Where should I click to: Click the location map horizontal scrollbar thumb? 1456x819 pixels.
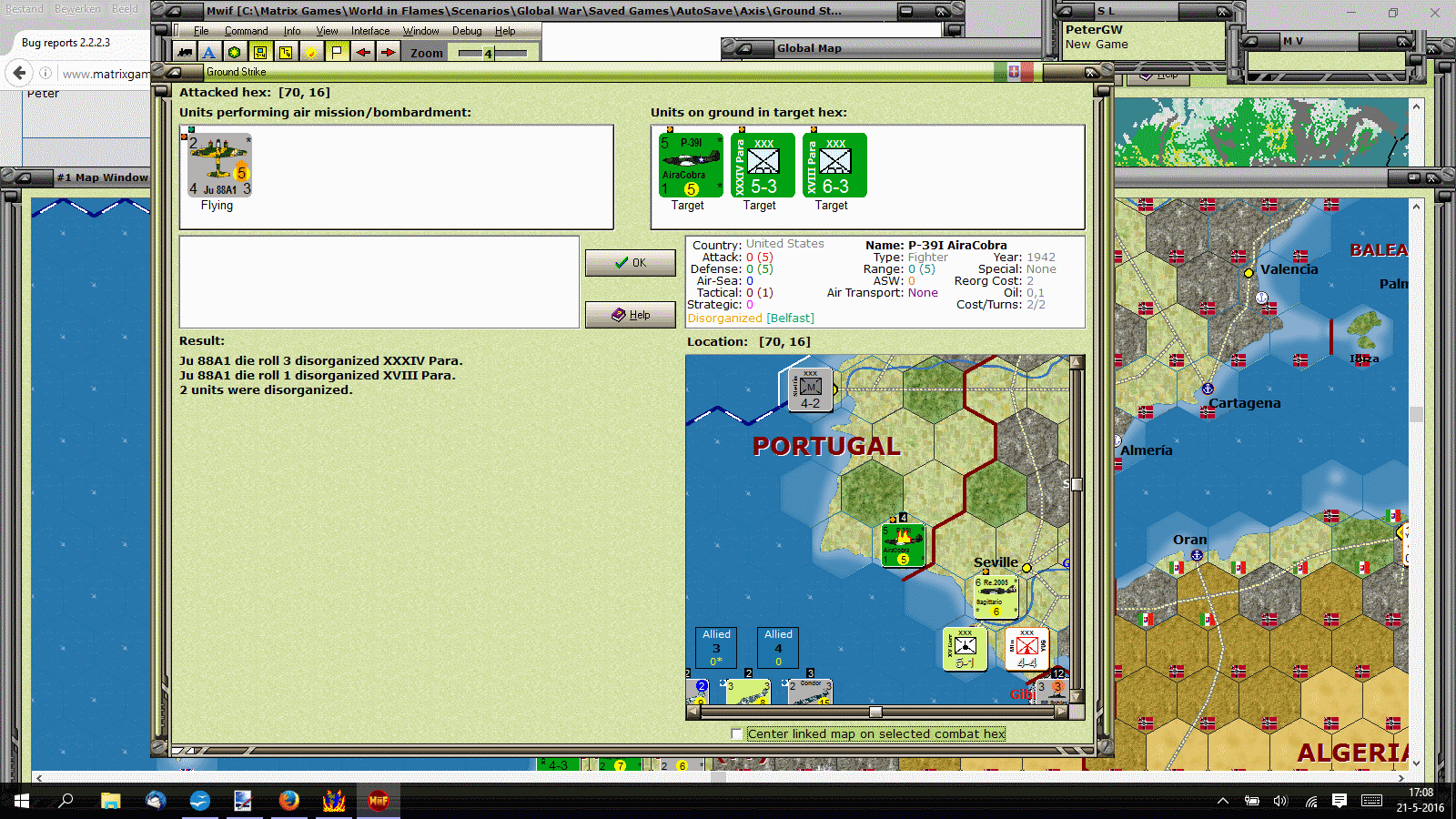coord(875,713)
